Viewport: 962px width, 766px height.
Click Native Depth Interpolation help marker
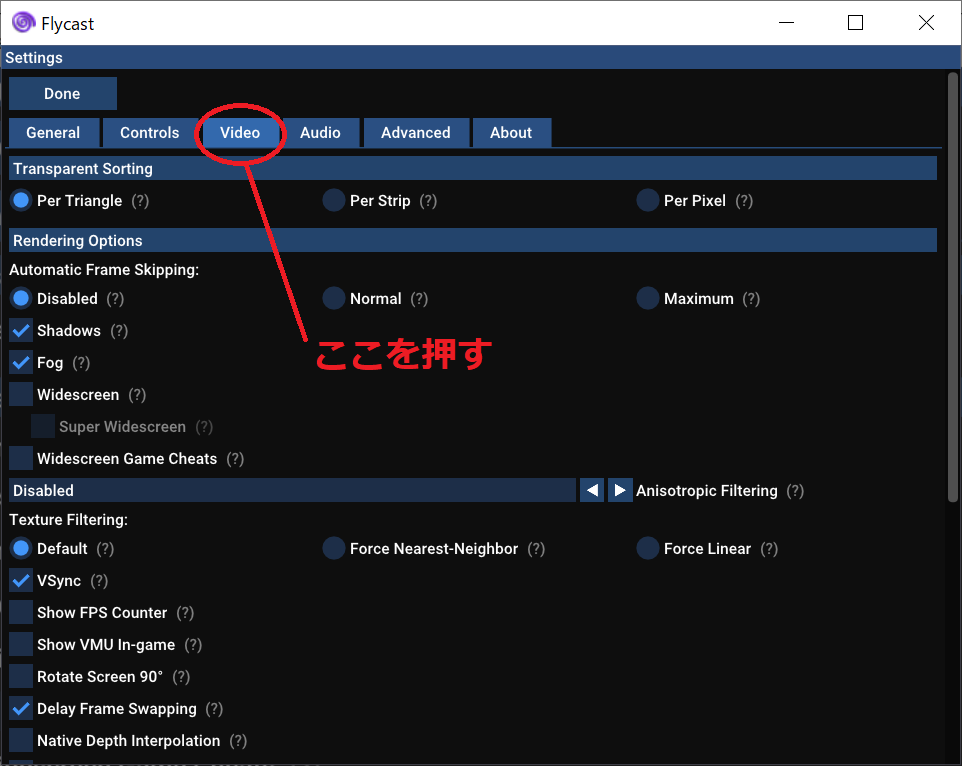pos(238,741)
